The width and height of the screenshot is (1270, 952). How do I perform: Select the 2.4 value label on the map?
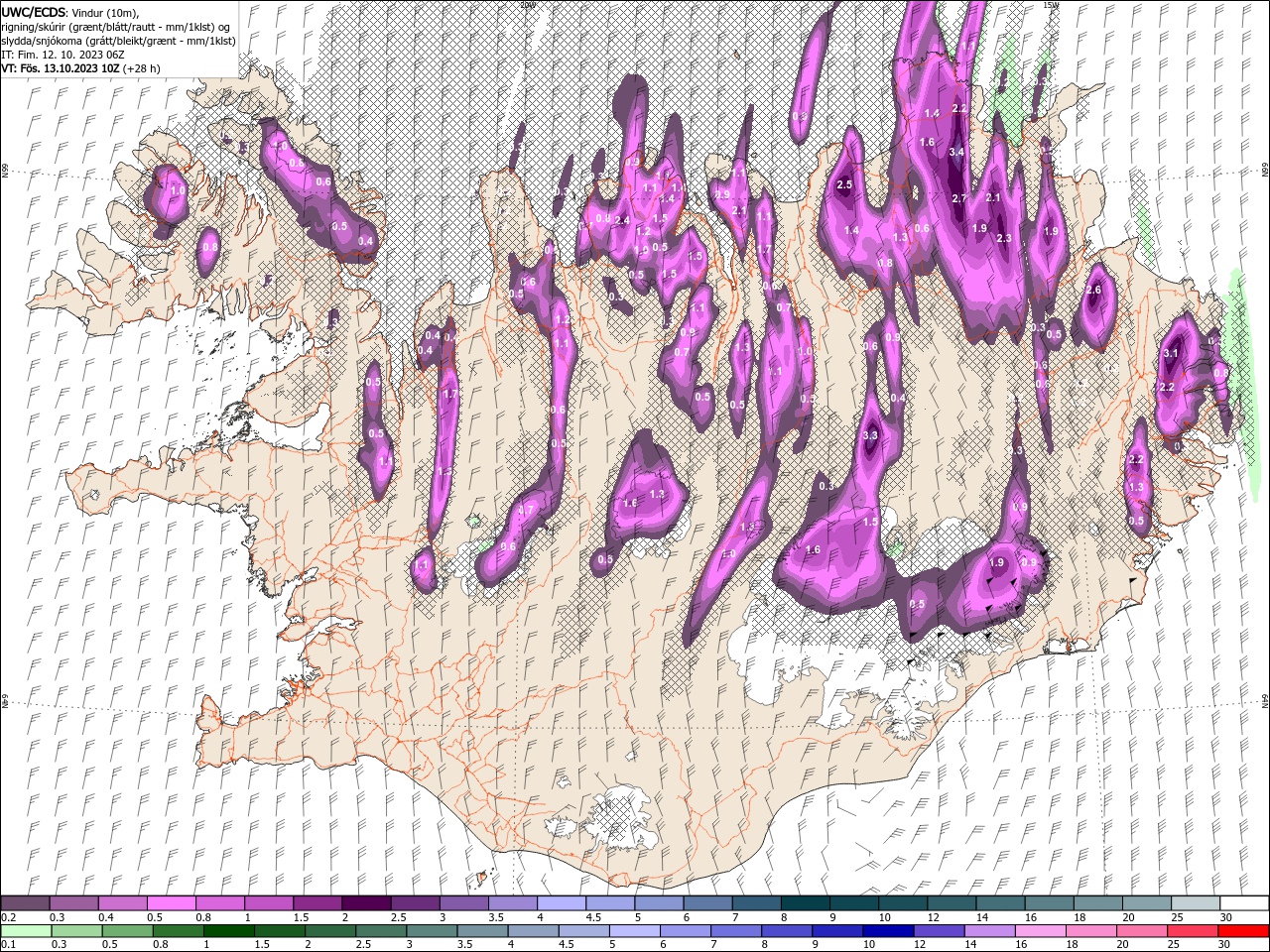coord(623,220)
